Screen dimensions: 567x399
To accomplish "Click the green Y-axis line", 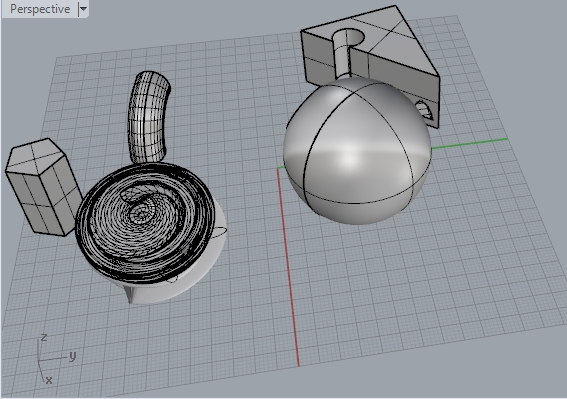I will pyautogui.click(x=470, y=143).
